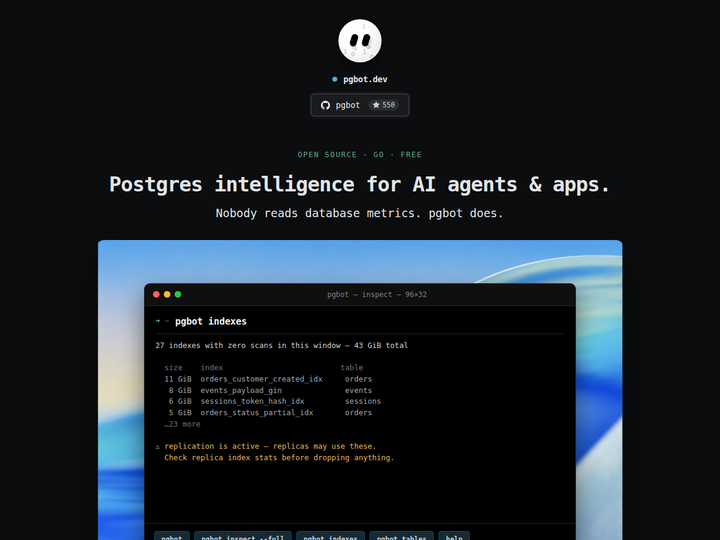Screen dimensions: 720x540
Task: Click the 'Postgres intelligence for AI agents & apps.' heading
Action: pyautogui.click(x=360, y=185)
